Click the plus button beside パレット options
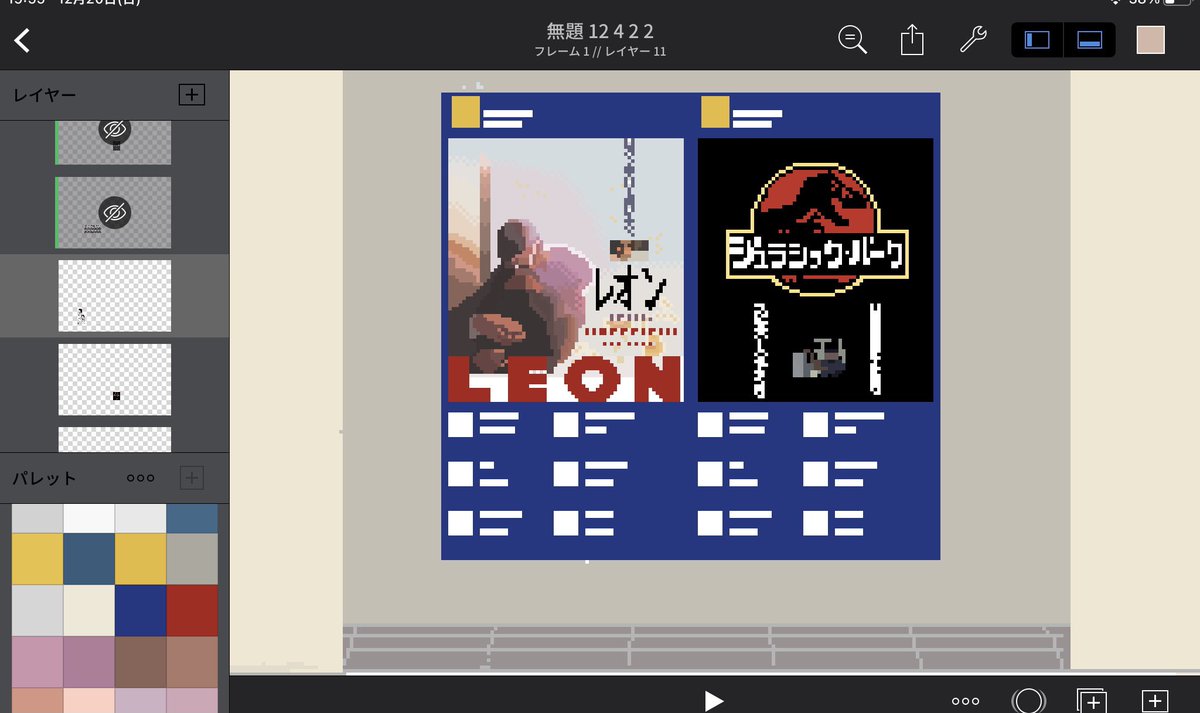The width and height of the screenshot is (1200, 713). [191, 478]
